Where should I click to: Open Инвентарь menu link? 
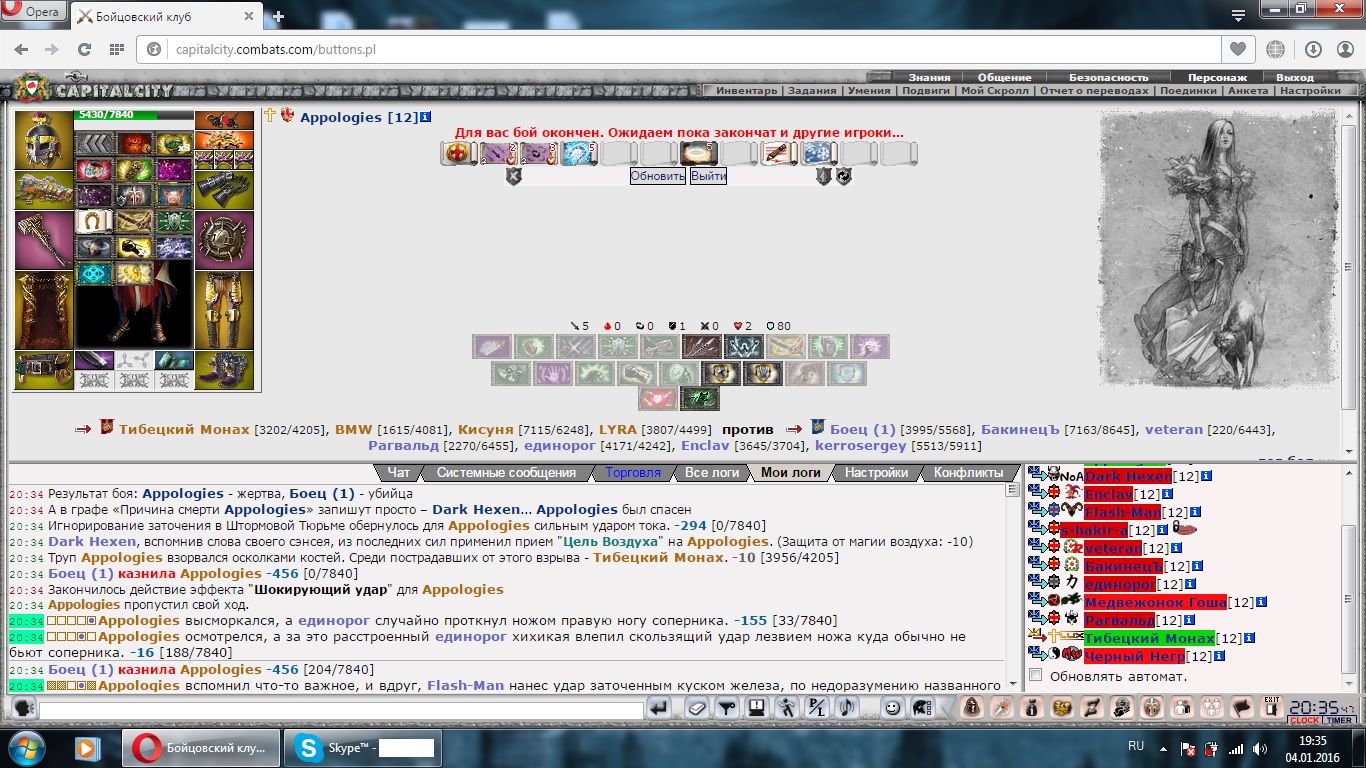[x=747, y=90]
